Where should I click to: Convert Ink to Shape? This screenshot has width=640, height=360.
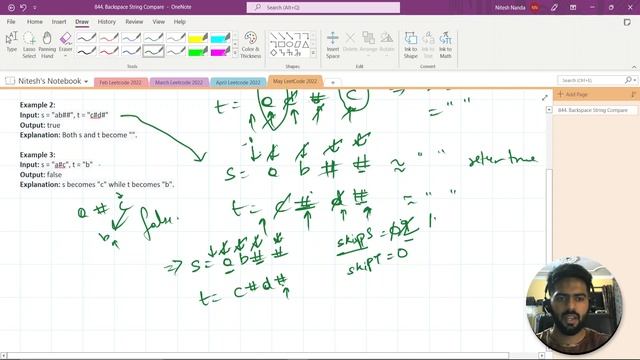pos(411,45)
